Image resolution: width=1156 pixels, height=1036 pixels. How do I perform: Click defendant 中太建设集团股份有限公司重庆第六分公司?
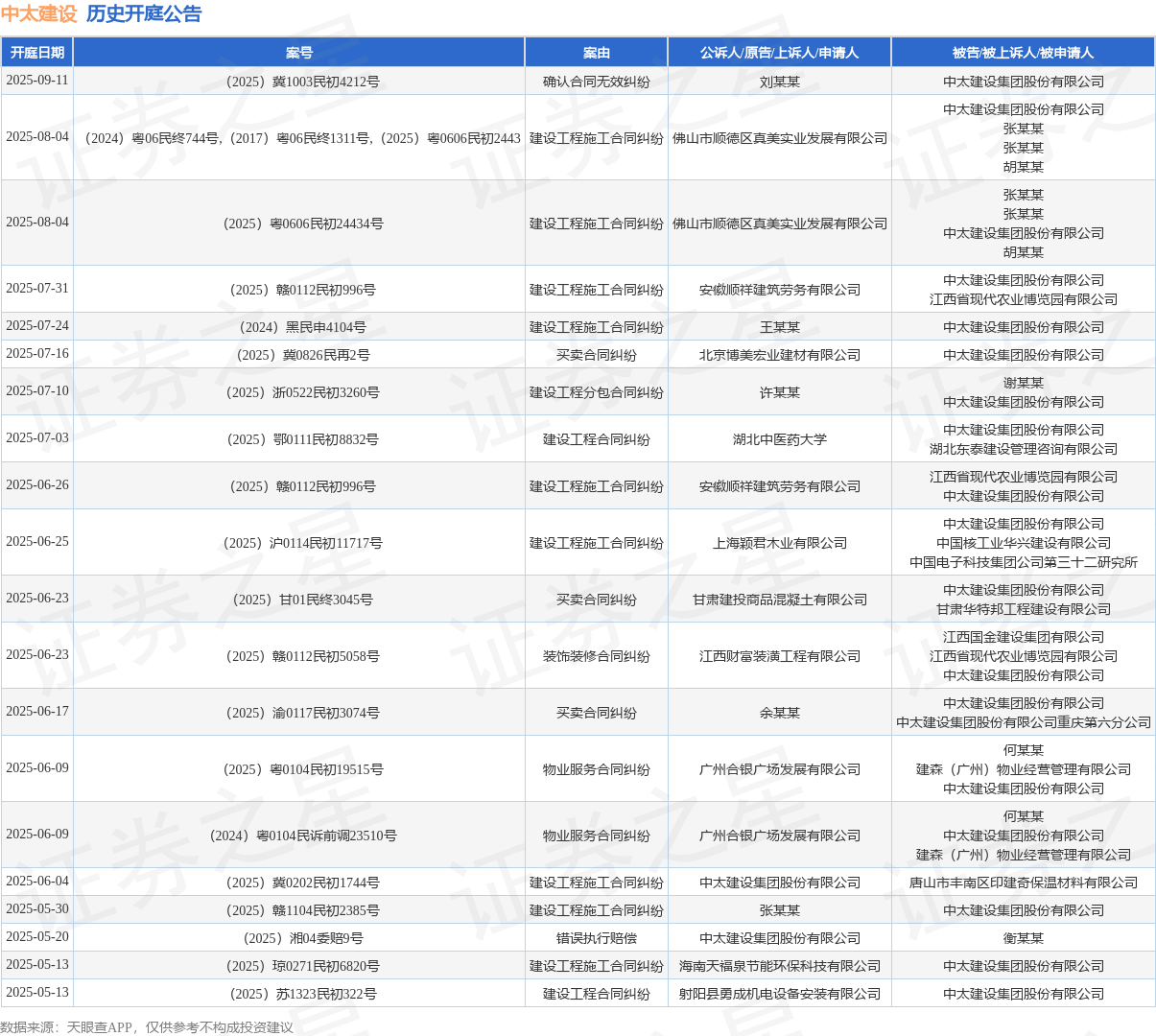(1024, 722)
